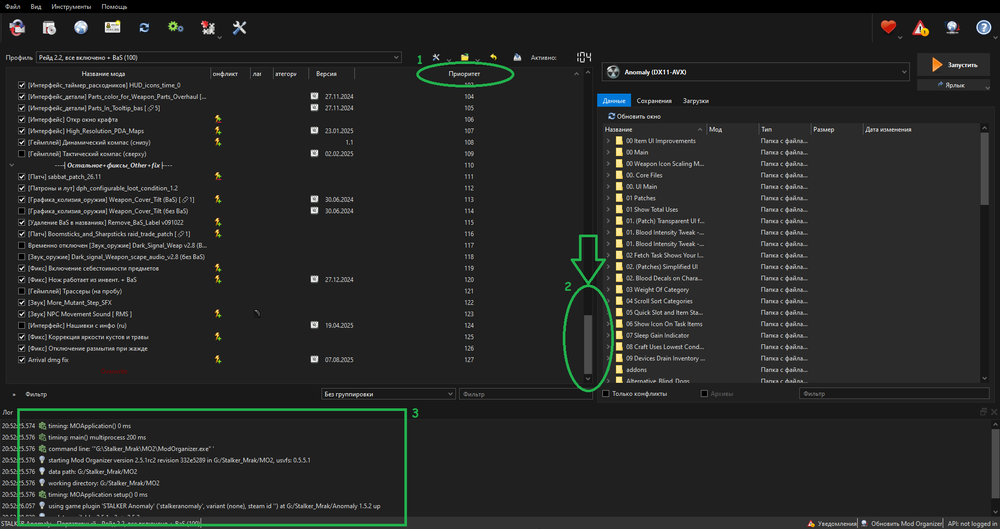Click version icon beside 07.08.2025
This screenshot has width=1000, height=529.
[x=314, y=360]
